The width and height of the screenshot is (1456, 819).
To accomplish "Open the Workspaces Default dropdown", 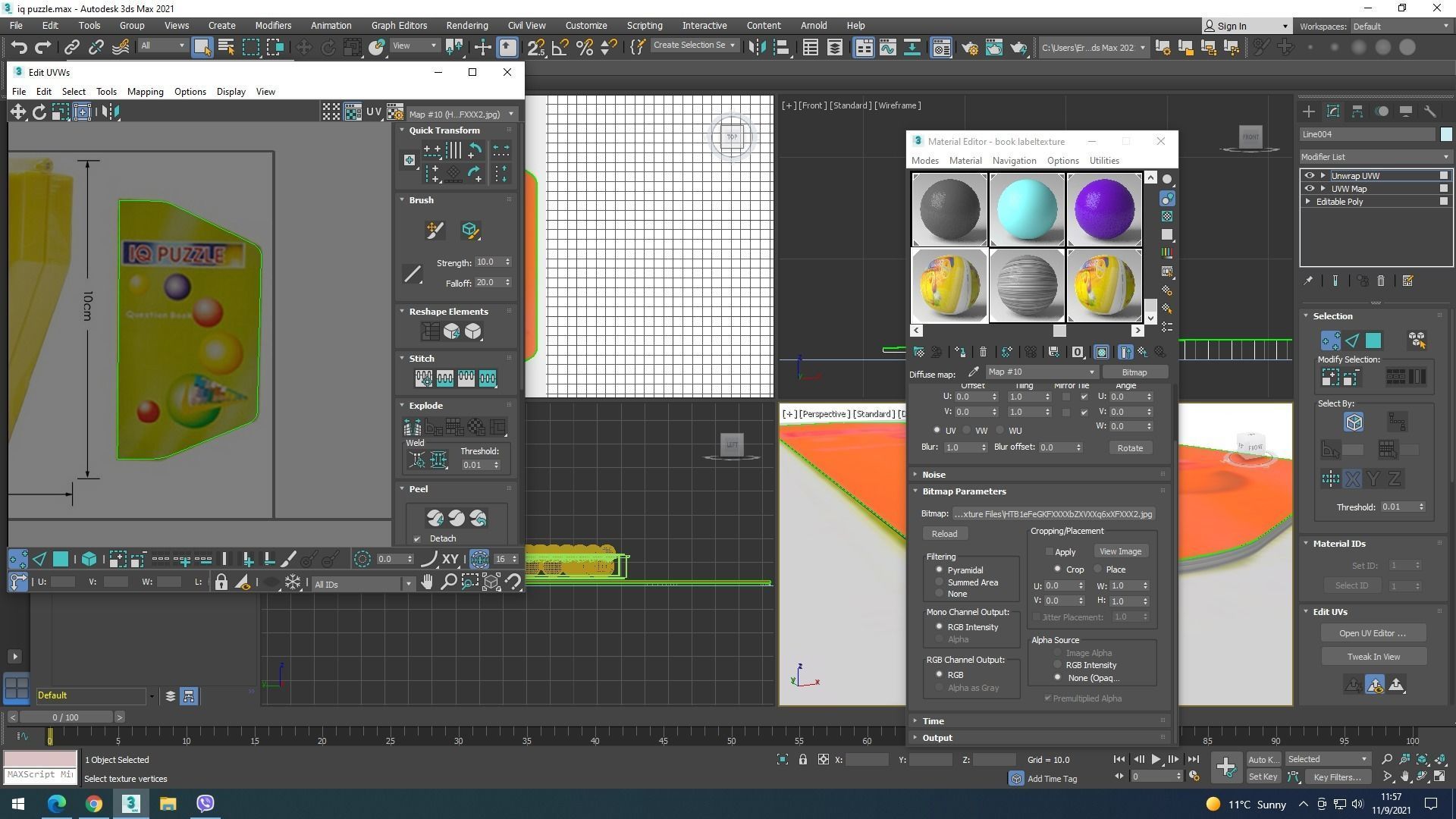I will 1401,26.
